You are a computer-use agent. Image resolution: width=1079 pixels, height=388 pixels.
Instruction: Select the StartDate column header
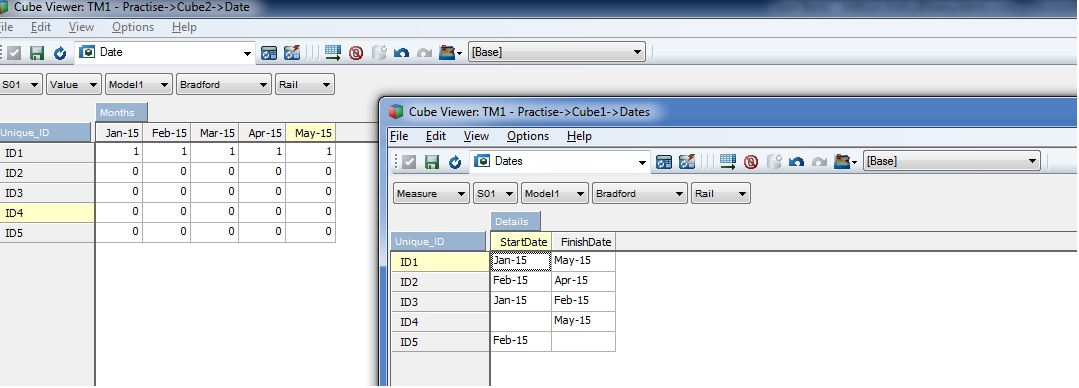pos(521,241)
